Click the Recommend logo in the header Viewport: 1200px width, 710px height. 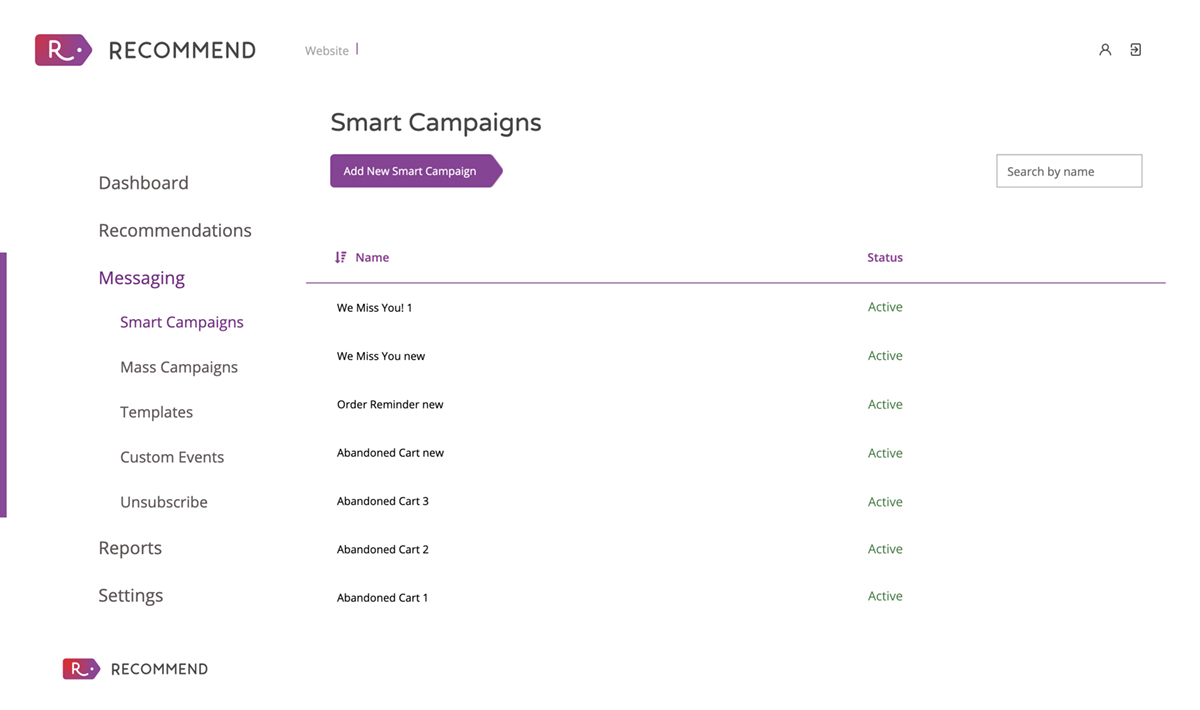146,50
